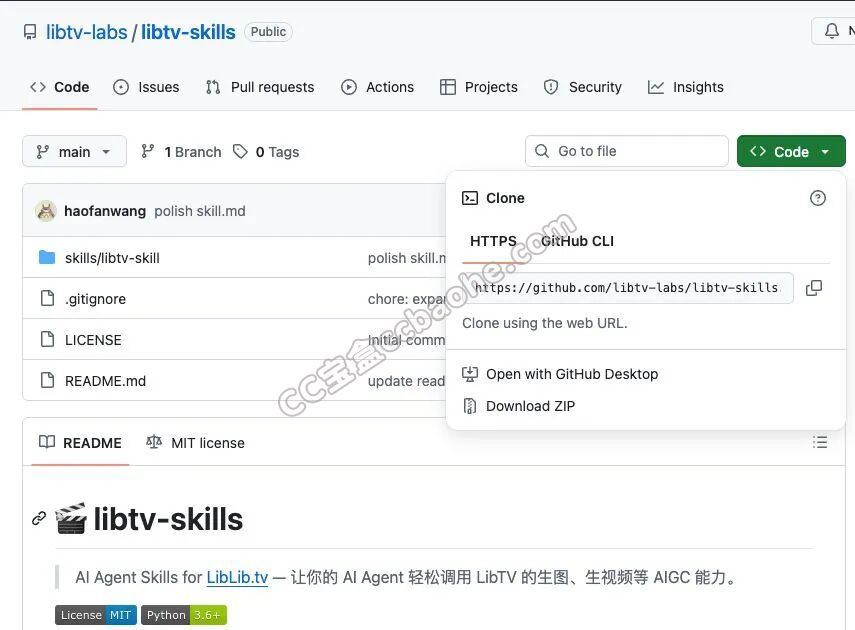Image resolution: width=855 pixels, height=630 pixels.
Task: Click the Python 3.6+ badge
Action: click(184, 615)
